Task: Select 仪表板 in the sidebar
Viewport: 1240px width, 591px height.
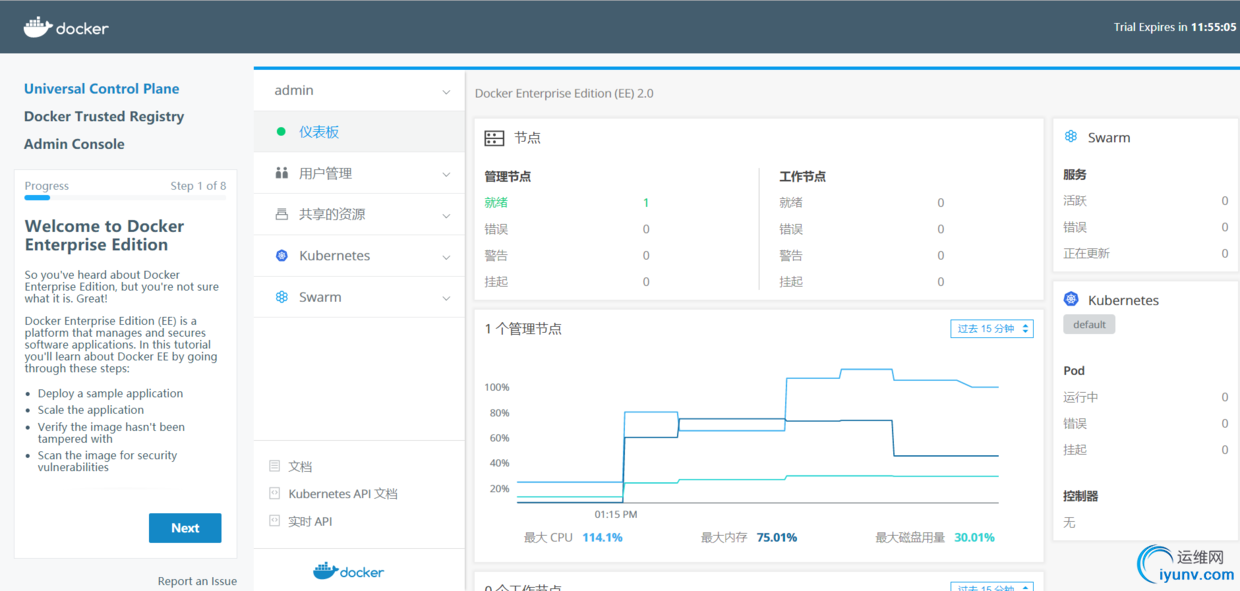Action: point(359,132)
